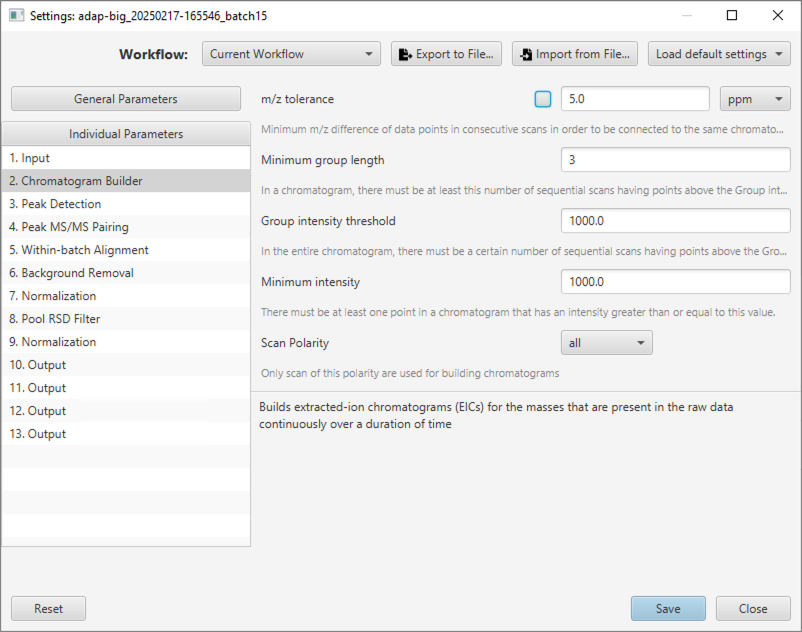Click the Minimum group length field
This screenshot has height=632, width=802.
(x=676, y=160)
